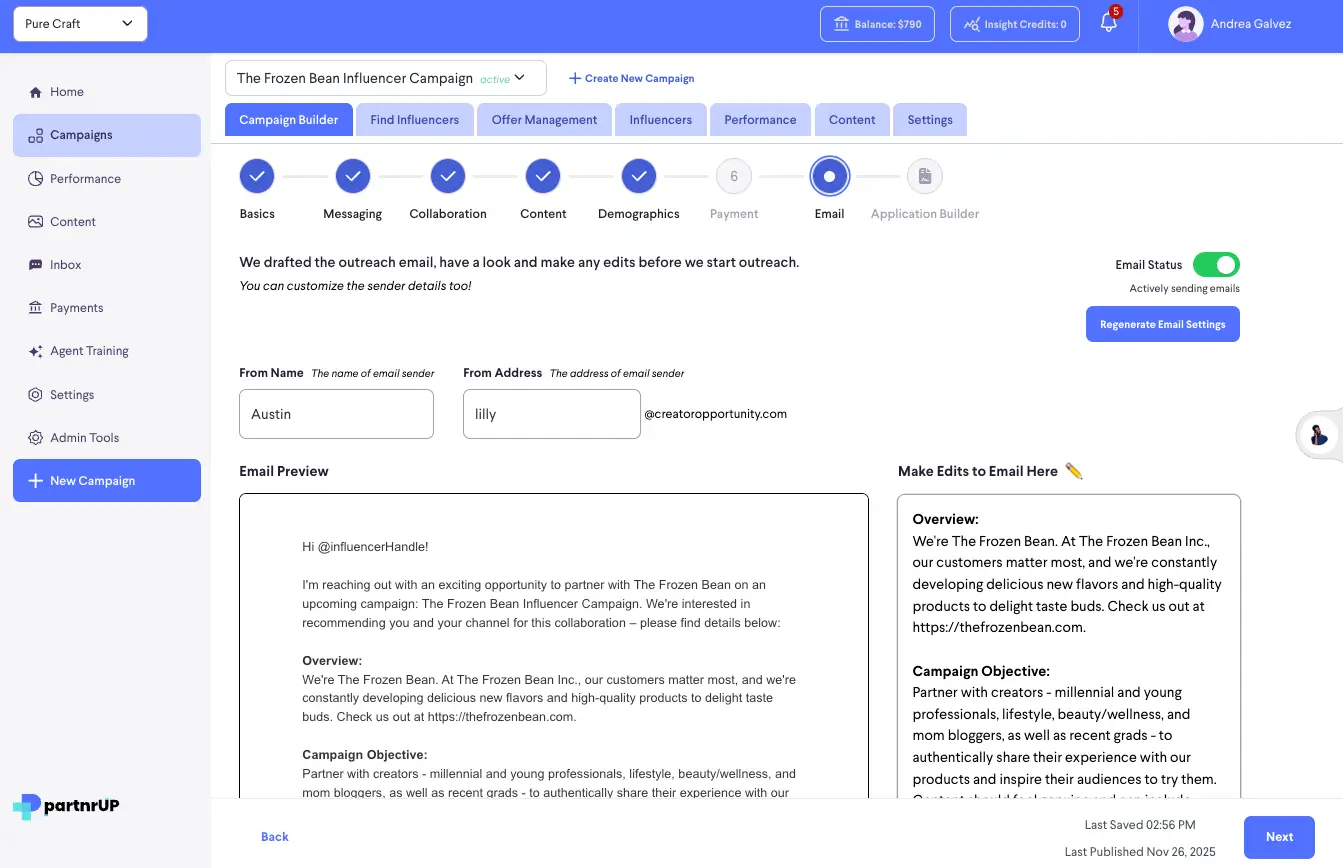Image resolution: width=1343 pixels, height=868 pixels.
Task: Jump to the Payment step in the stepper
Action: point(734,175)
